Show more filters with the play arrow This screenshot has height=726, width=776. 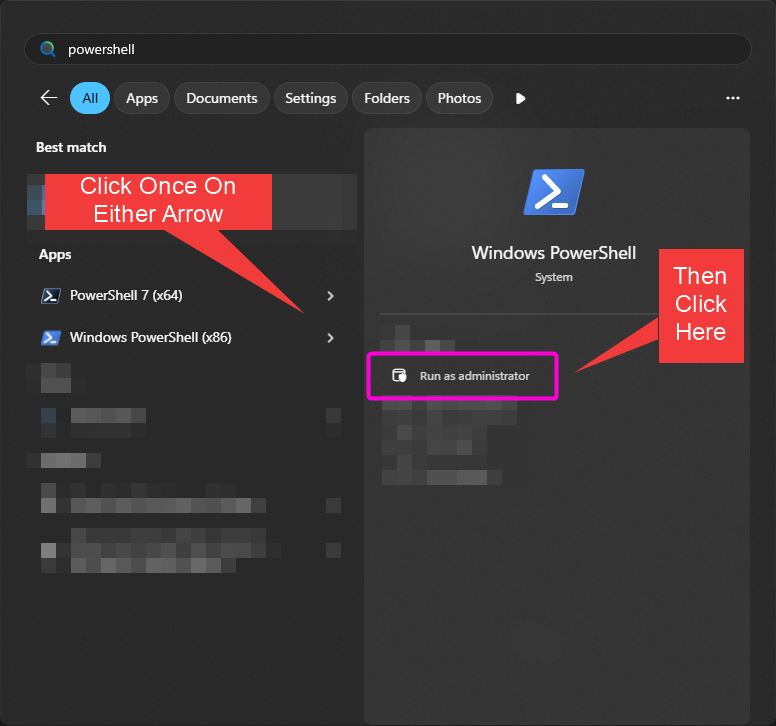[520, 98]
